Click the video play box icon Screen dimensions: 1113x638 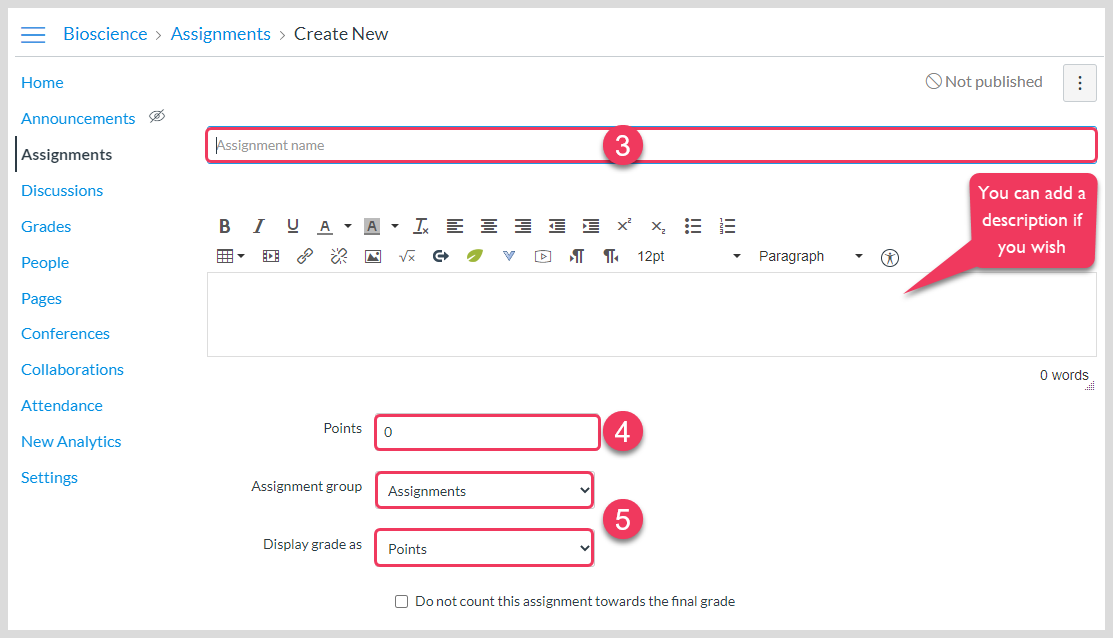coord(543,256)
